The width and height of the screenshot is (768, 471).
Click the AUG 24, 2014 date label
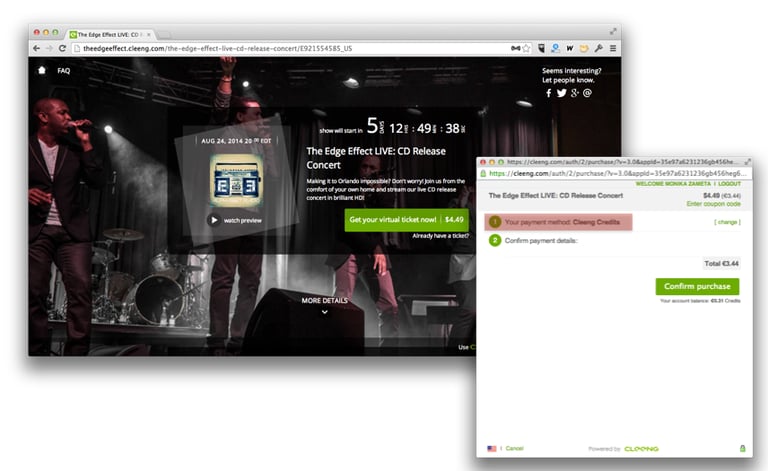pos(236,141)
